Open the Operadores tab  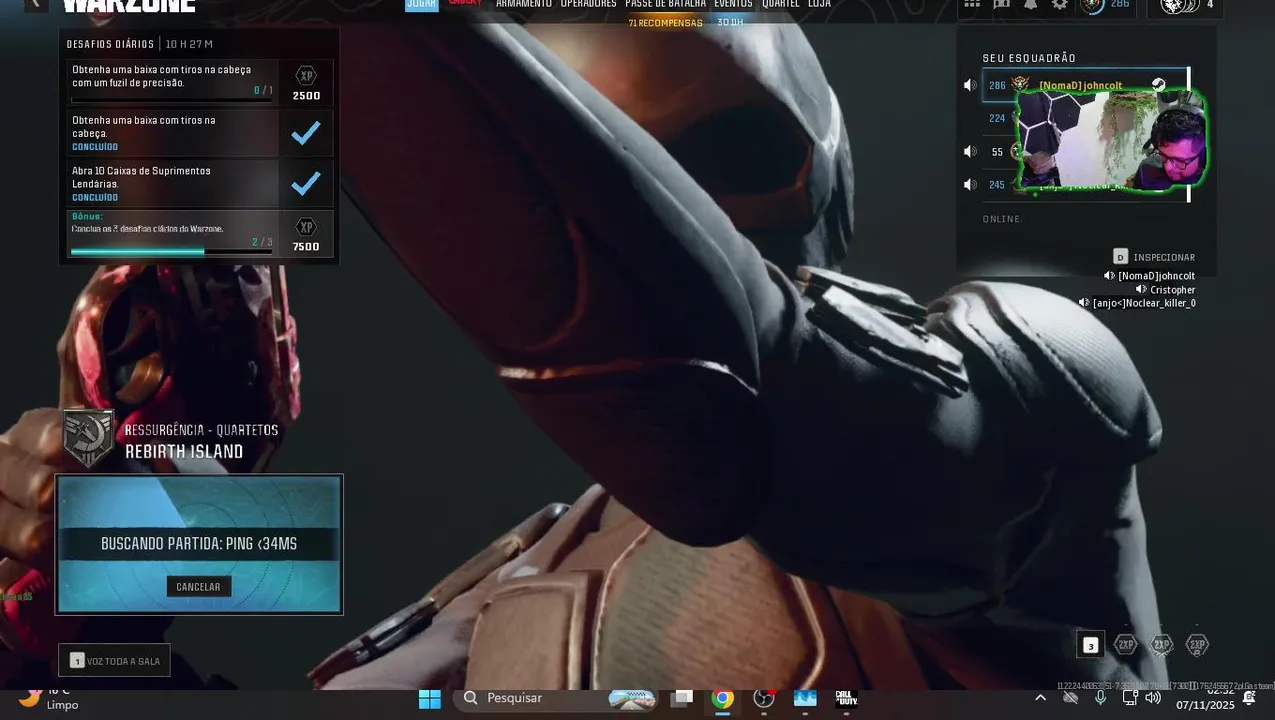click(588, 4)
